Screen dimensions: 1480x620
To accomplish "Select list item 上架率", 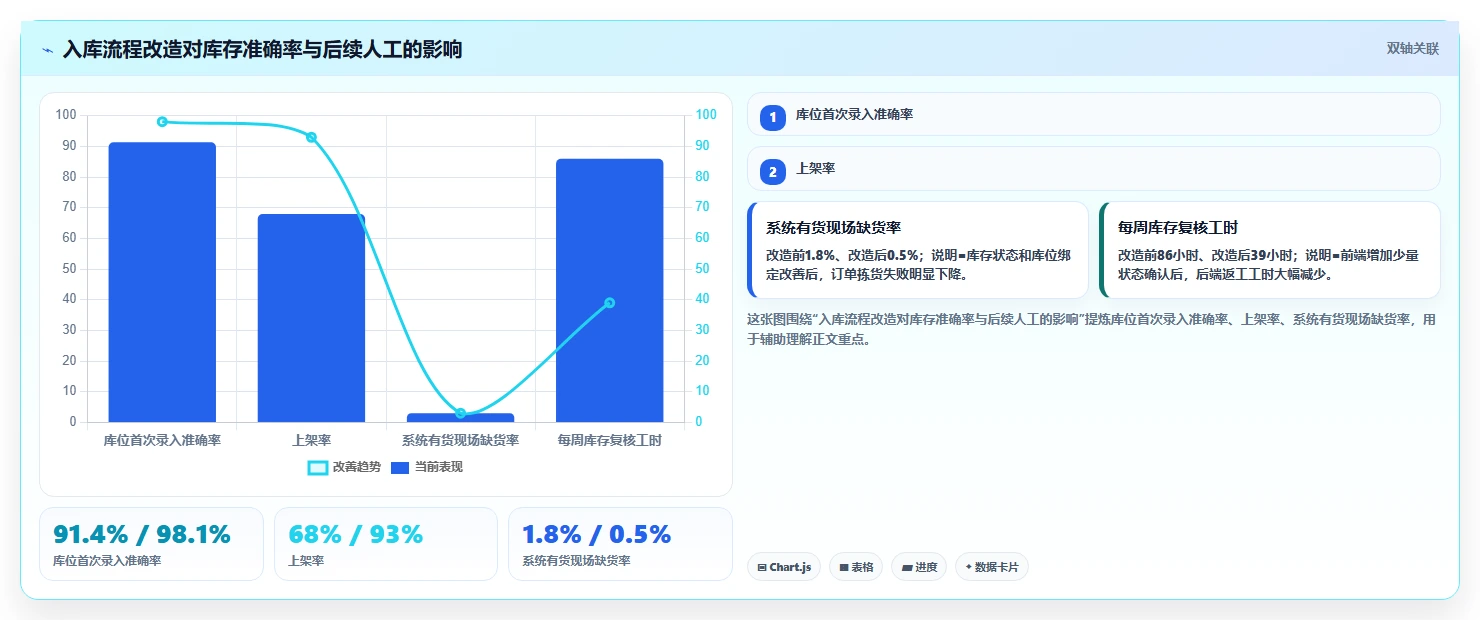I will [1093, 168].
